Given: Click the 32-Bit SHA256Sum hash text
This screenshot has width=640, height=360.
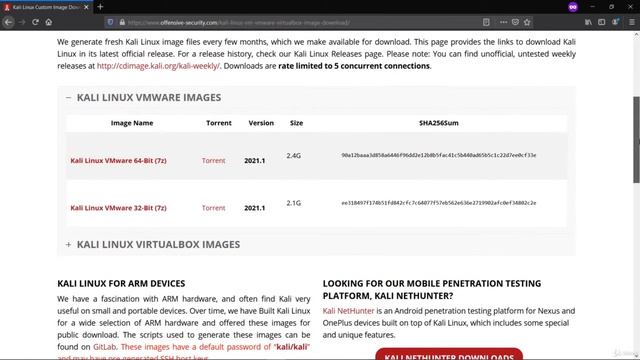Looking at the screenshot, I should tap(439, 202).
